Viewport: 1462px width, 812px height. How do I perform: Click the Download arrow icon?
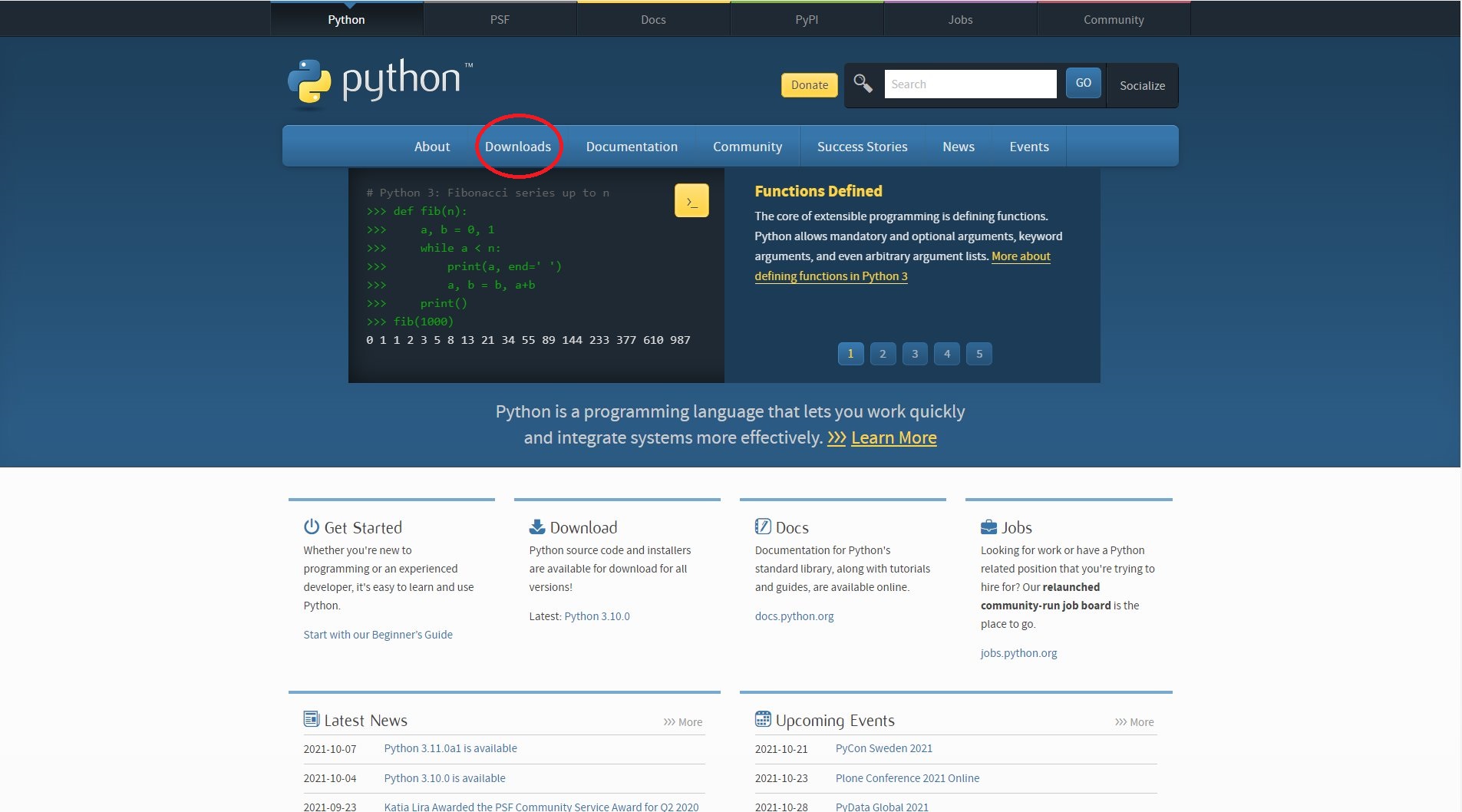536,526
